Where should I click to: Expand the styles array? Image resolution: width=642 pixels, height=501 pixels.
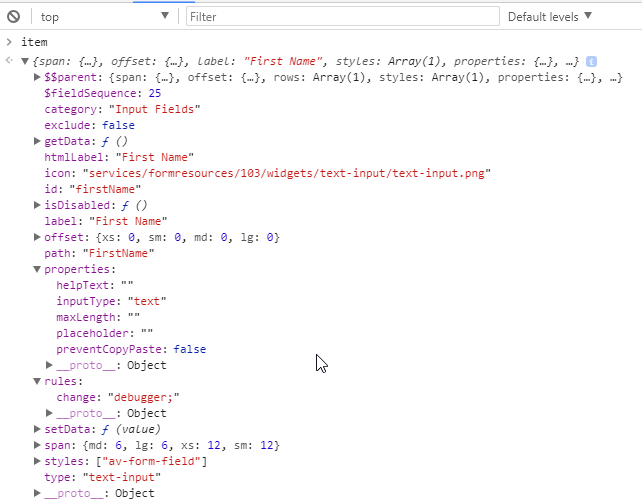[x=38, y=461]
